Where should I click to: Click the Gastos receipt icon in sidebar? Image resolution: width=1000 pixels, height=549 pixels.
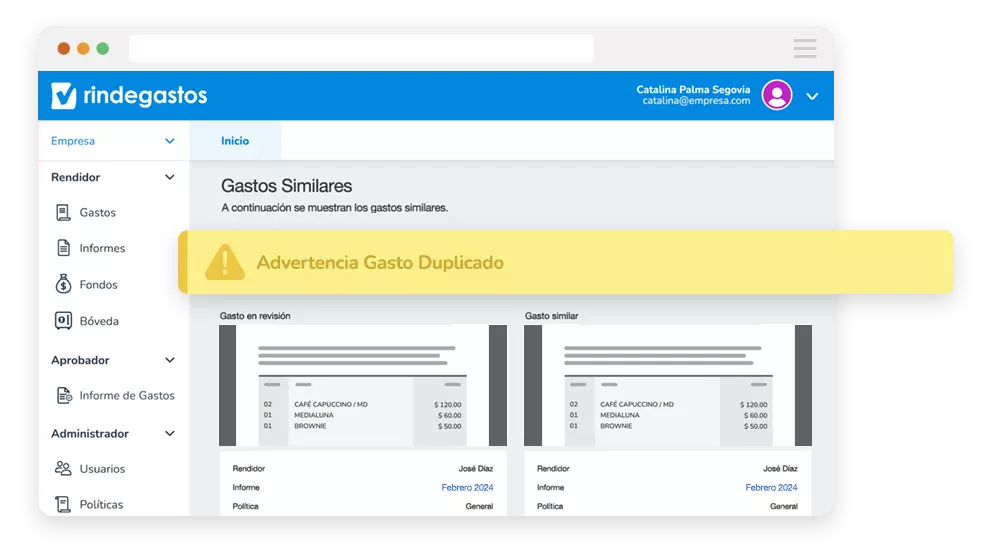click(63, 212)
